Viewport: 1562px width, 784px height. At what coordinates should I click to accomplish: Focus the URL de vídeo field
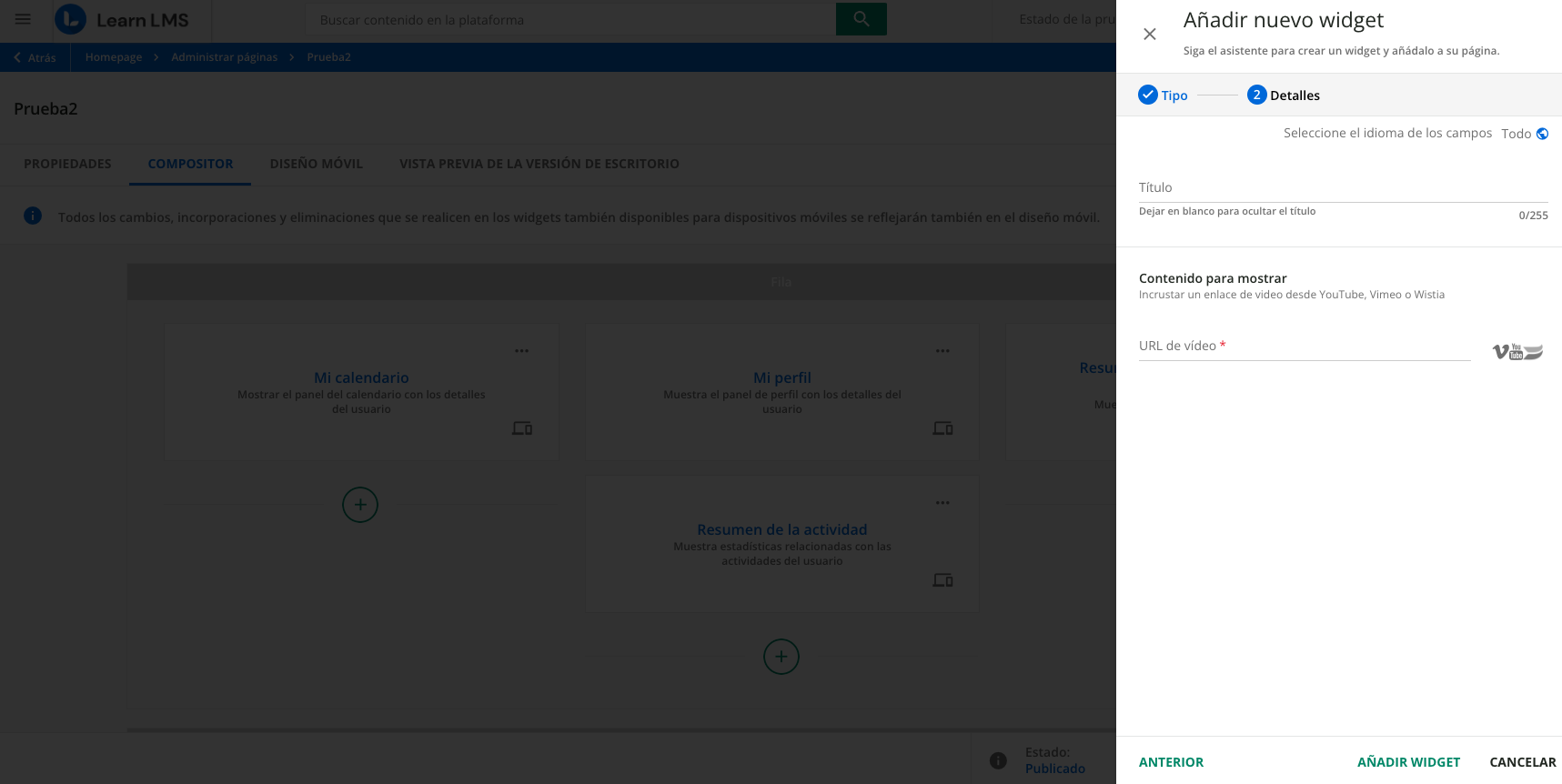(1304, 347)
